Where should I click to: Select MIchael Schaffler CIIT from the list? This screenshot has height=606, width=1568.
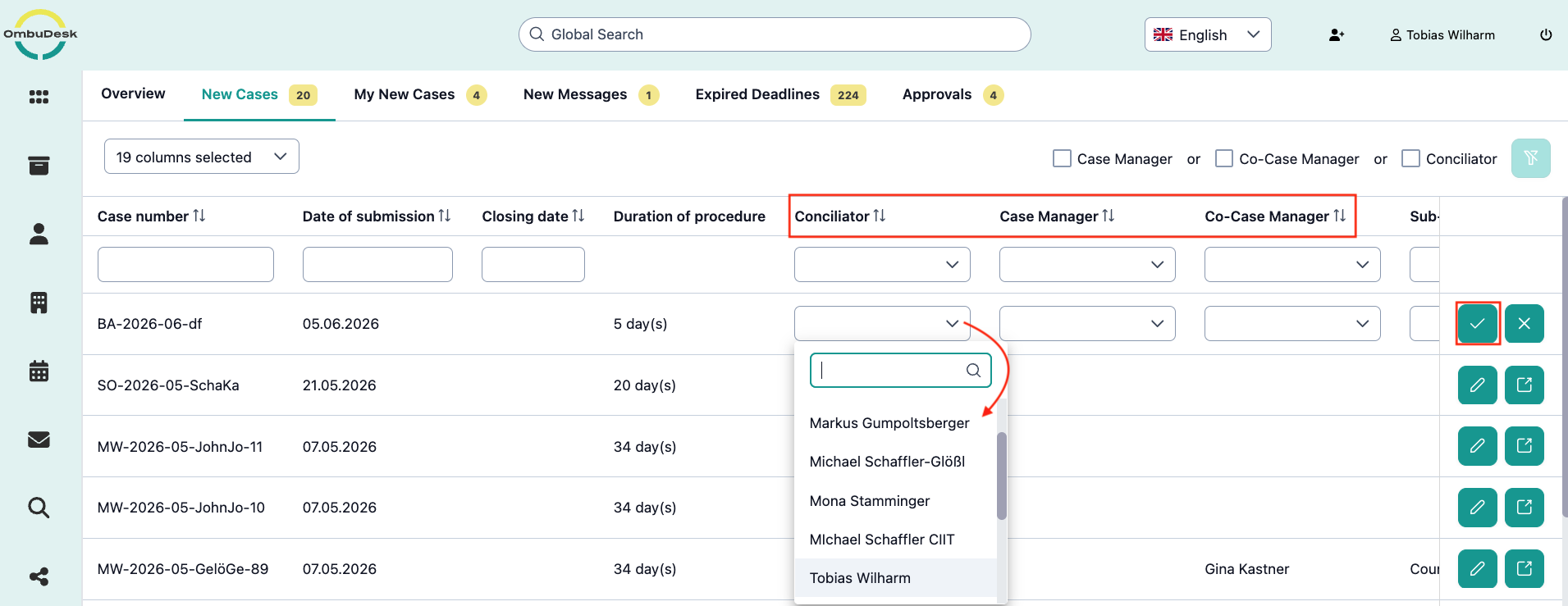point(895,540)
